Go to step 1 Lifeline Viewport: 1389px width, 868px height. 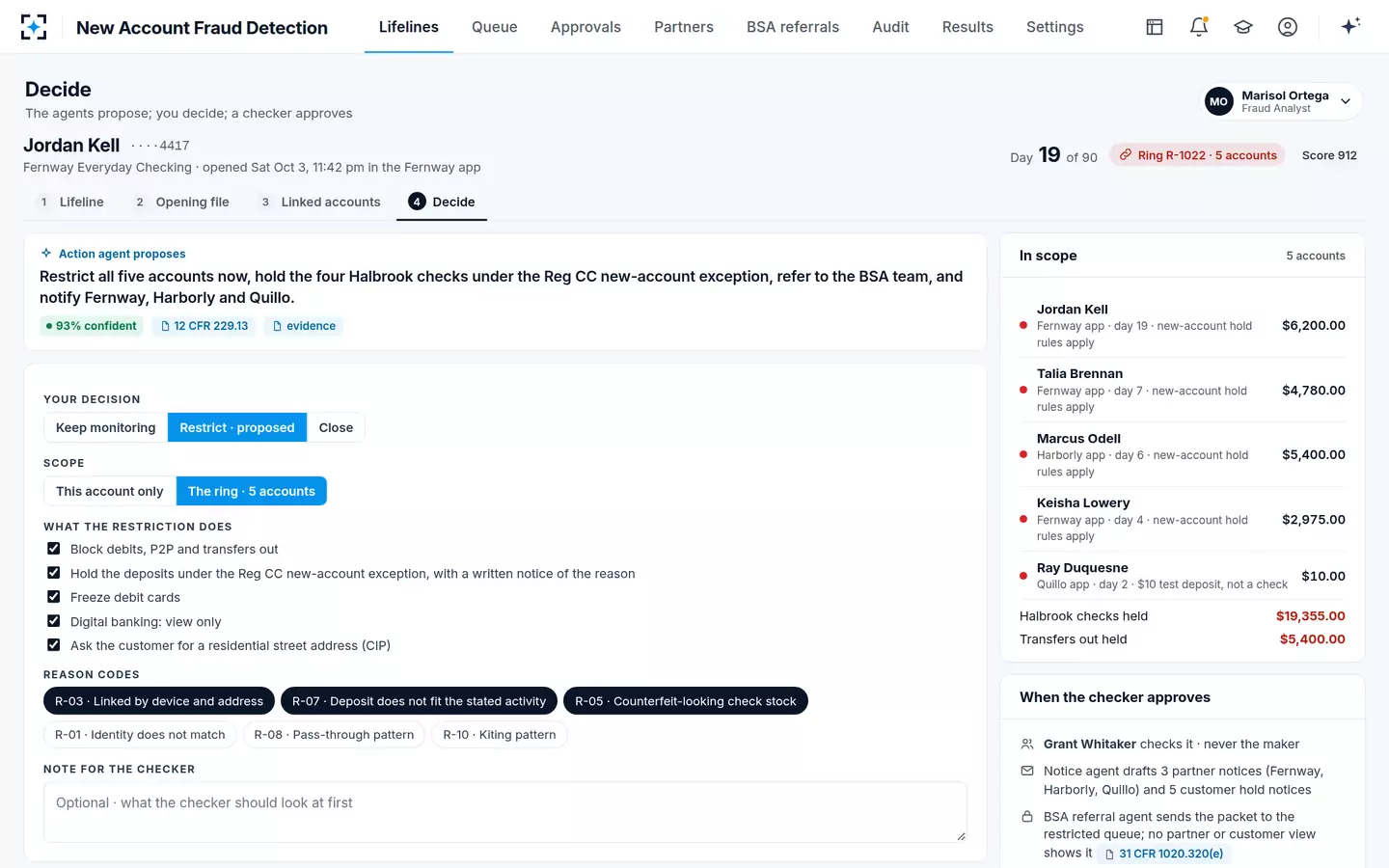click(71, 202)
